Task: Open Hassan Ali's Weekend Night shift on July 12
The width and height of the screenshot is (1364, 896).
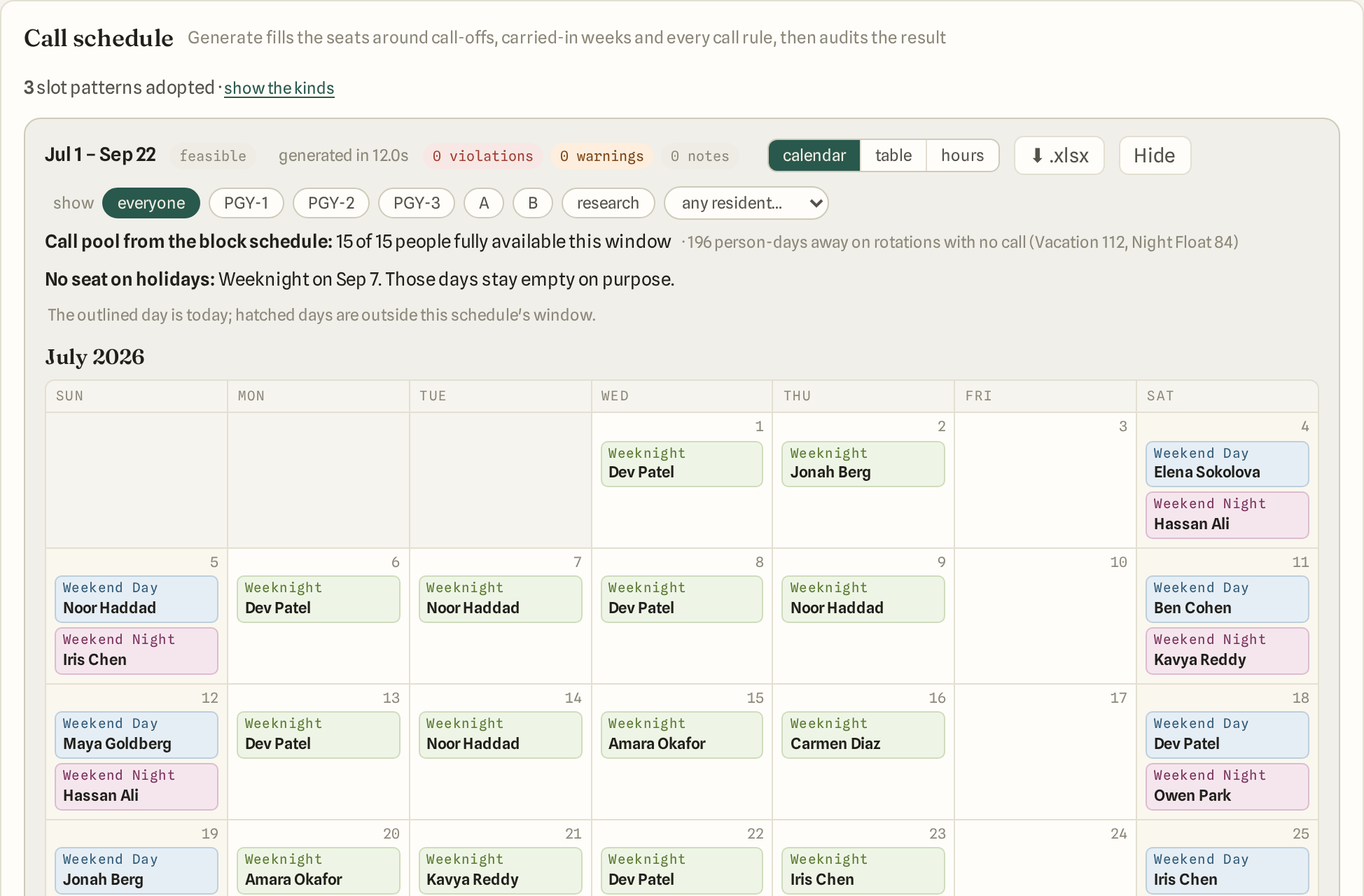Action: [137, 787]
